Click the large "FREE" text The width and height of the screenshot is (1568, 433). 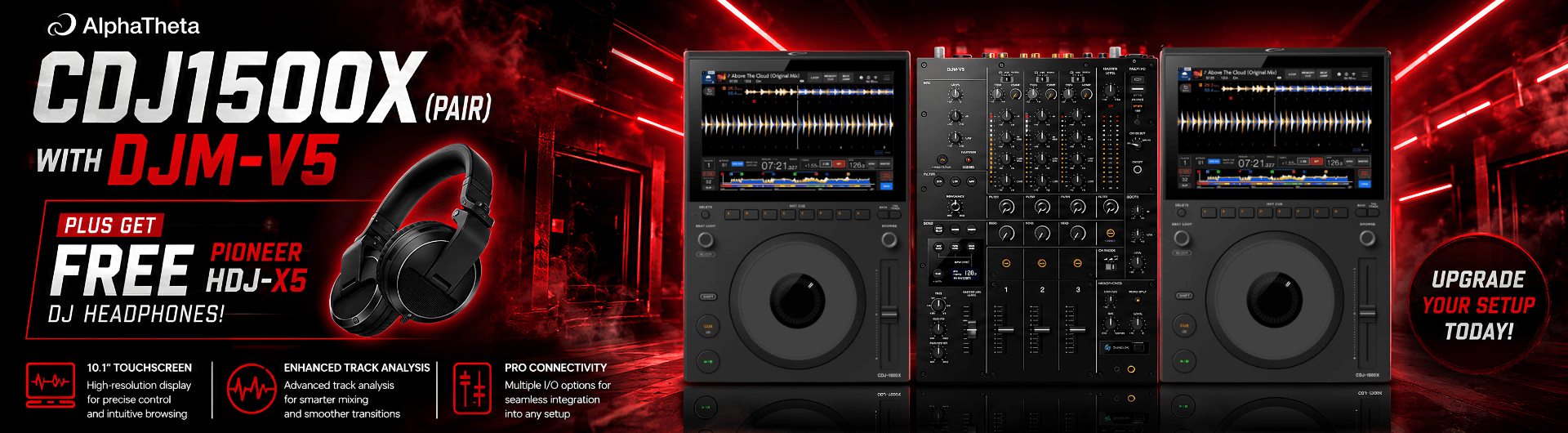click(122, 270)
